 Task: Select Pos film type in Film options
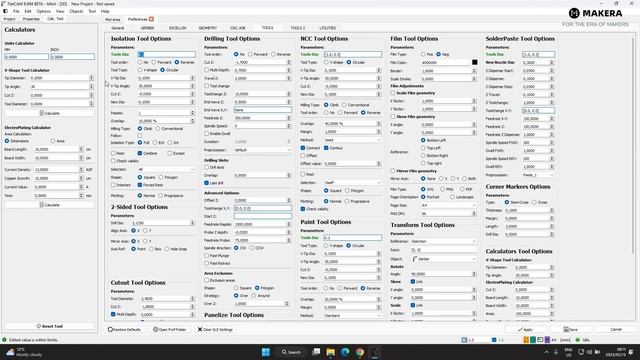pyautogui.click(x=423, y=54)
